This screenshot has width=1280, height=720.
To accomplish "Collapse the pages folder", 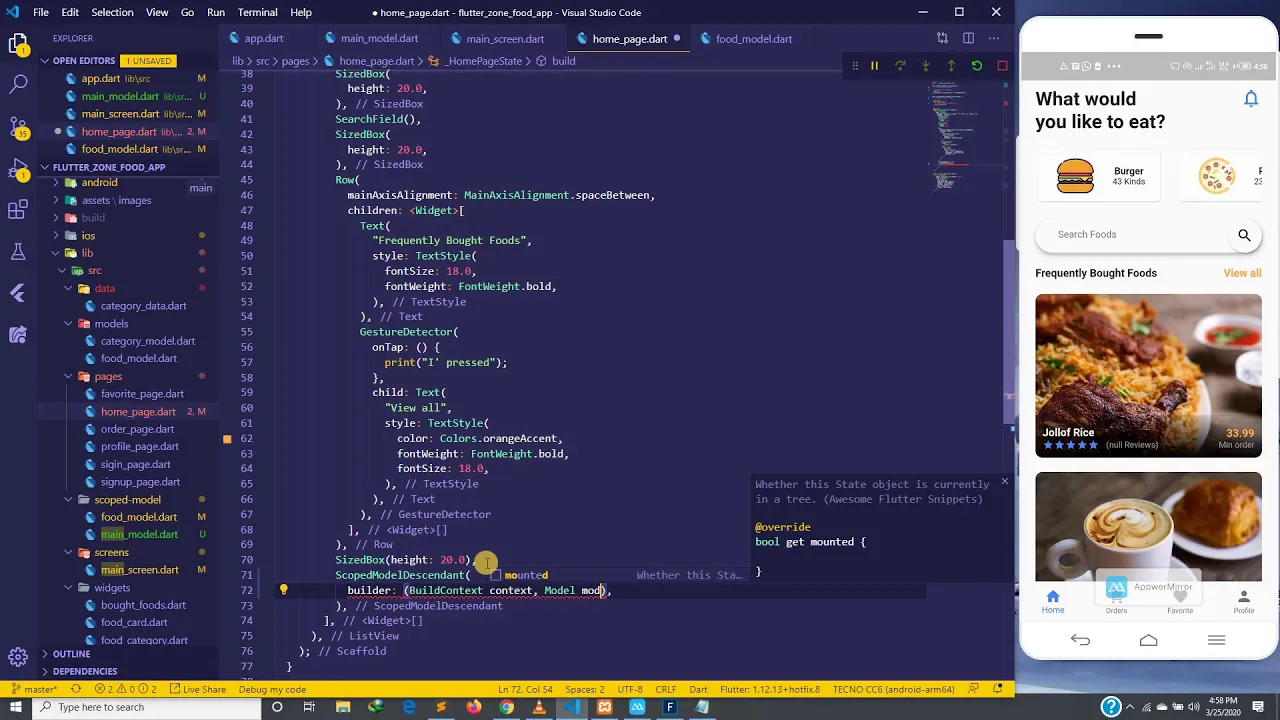I will (69, 377).
